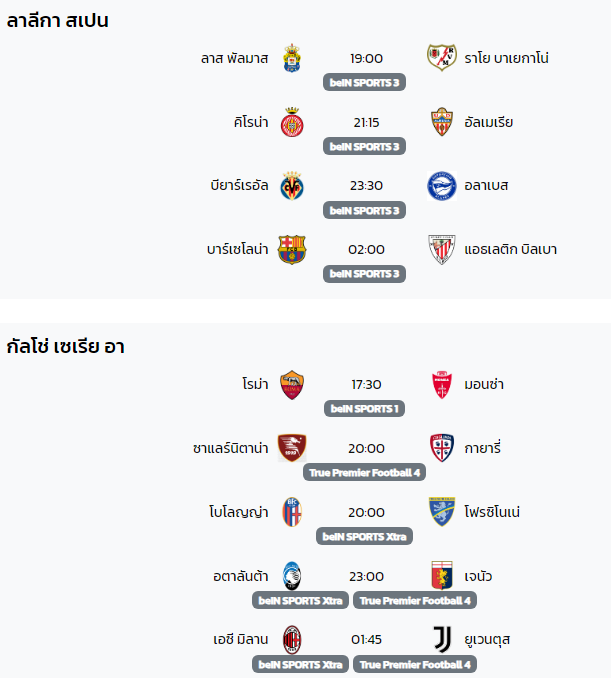Image resolution: width=611 pixels, height=678 pixels.
Task: Click the Athletic Bilbao crest
Action: 441,249
